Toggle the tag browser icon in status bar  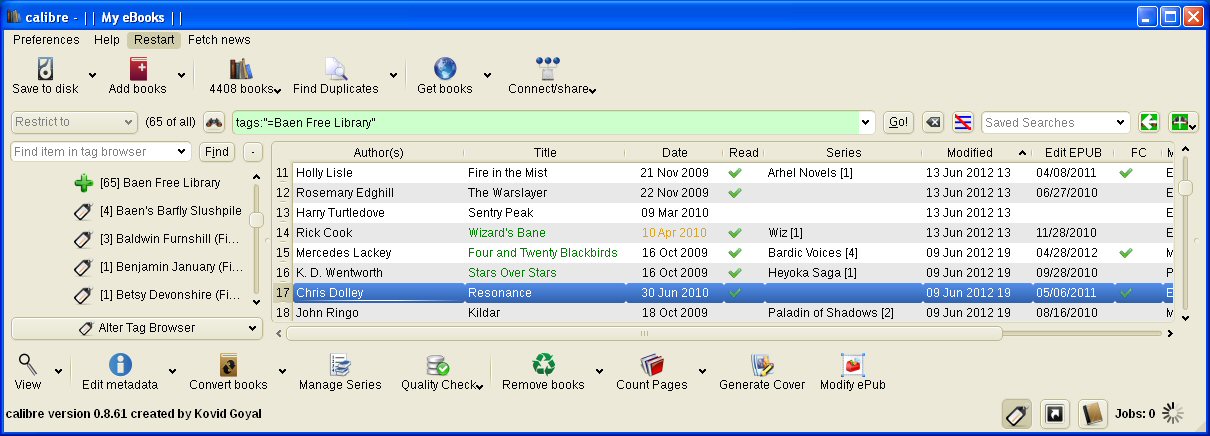(1017, 413)
